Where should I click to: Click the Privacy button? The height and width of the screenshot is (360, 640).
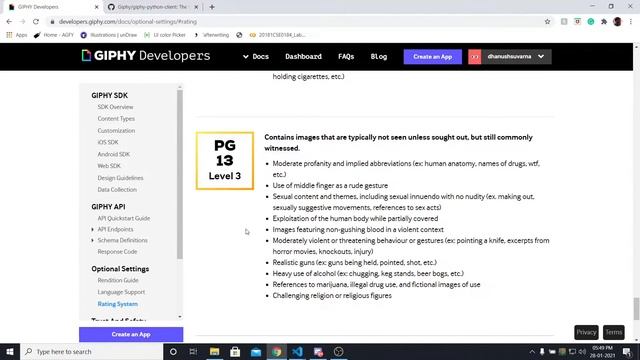pyautogui.click(x=586, y=332)
